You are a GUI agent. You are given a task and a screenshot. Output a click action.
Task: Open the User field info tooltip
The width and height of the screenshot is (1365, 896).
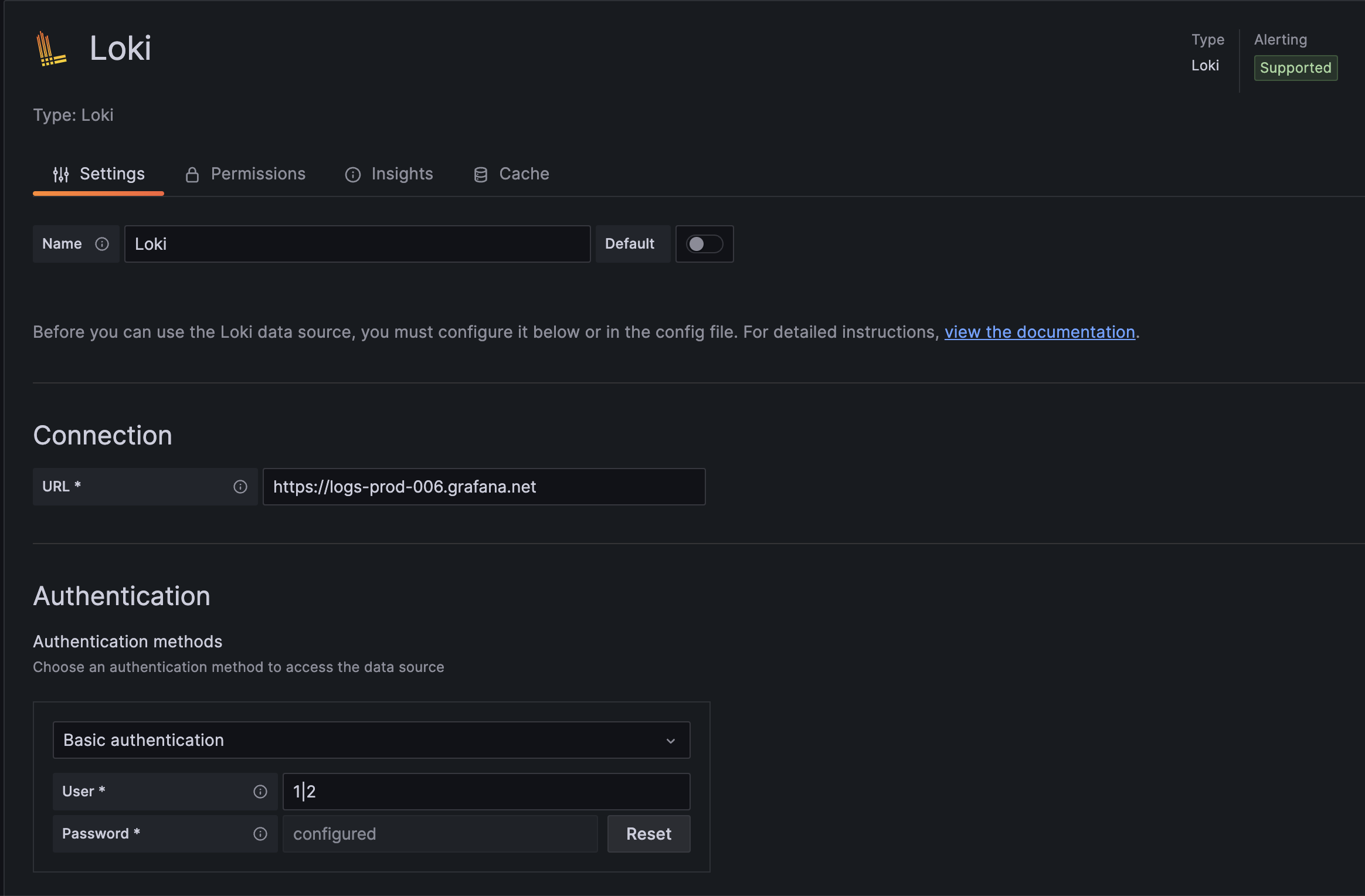260,792
